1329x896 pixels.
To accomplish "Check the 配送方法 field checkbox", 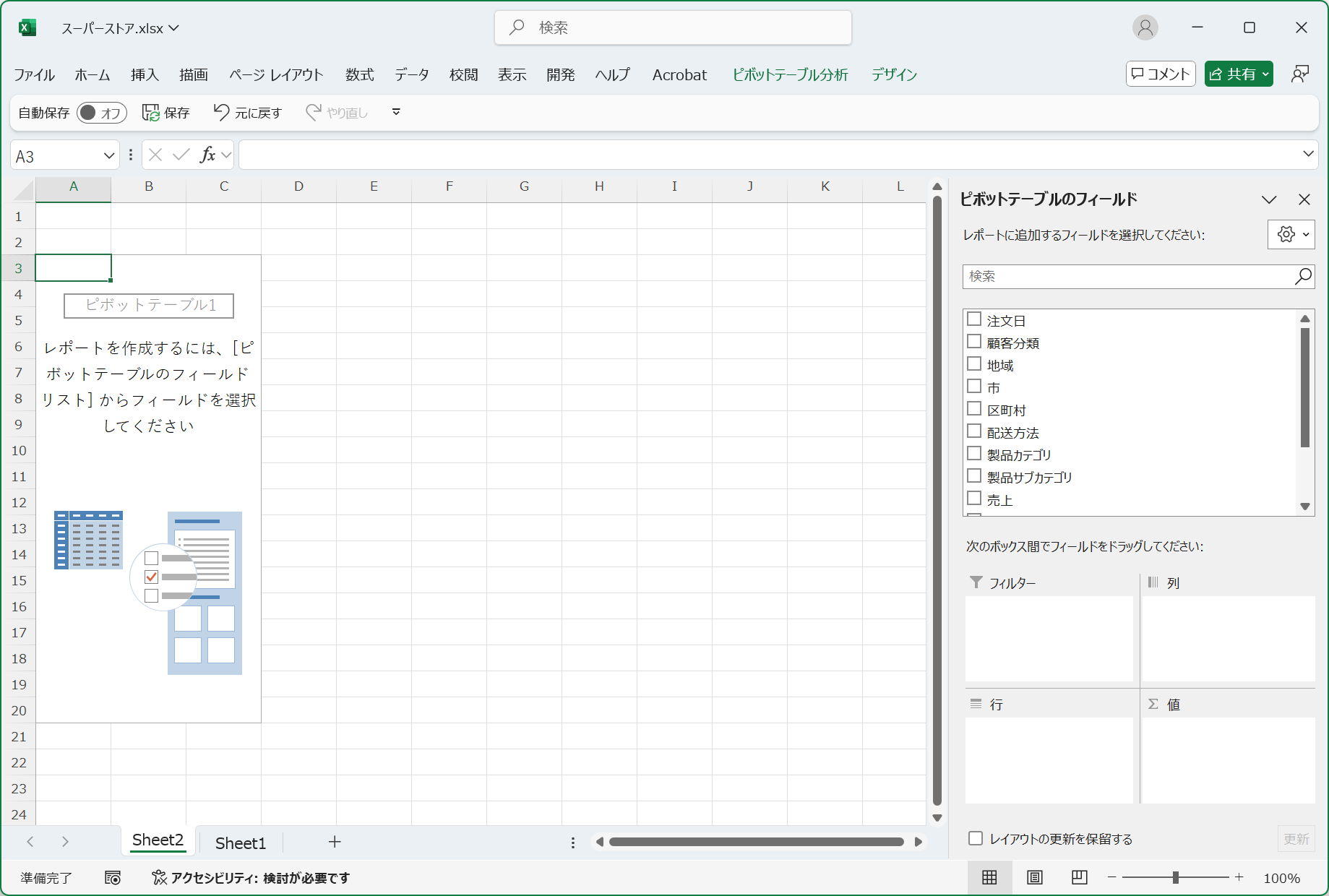I will [x=974, y=431].
